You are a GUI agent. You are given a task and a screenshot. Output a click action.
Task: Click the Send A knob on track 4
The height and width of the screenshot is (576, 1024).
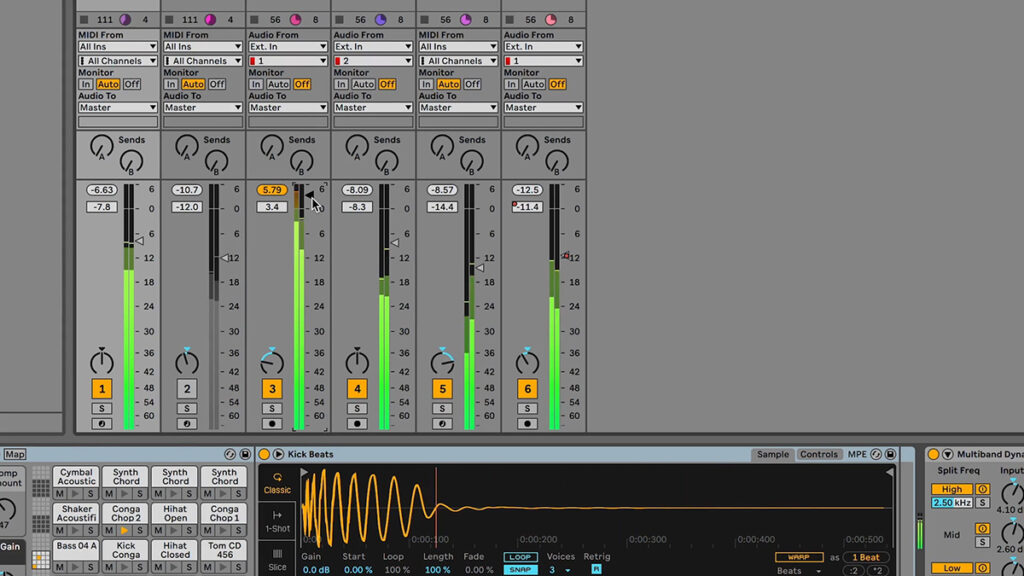[355, 147]
